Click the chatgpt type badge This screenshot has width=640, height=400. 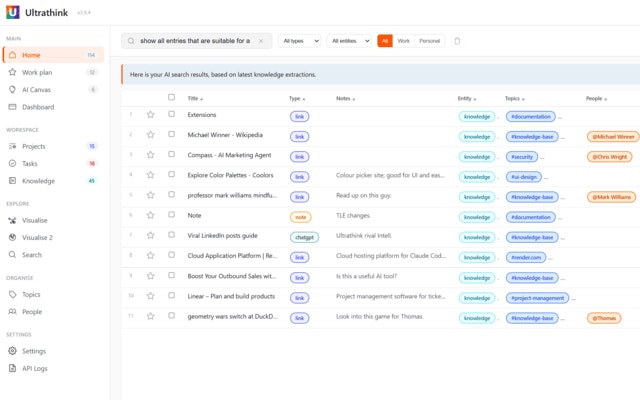coord(304,237)
